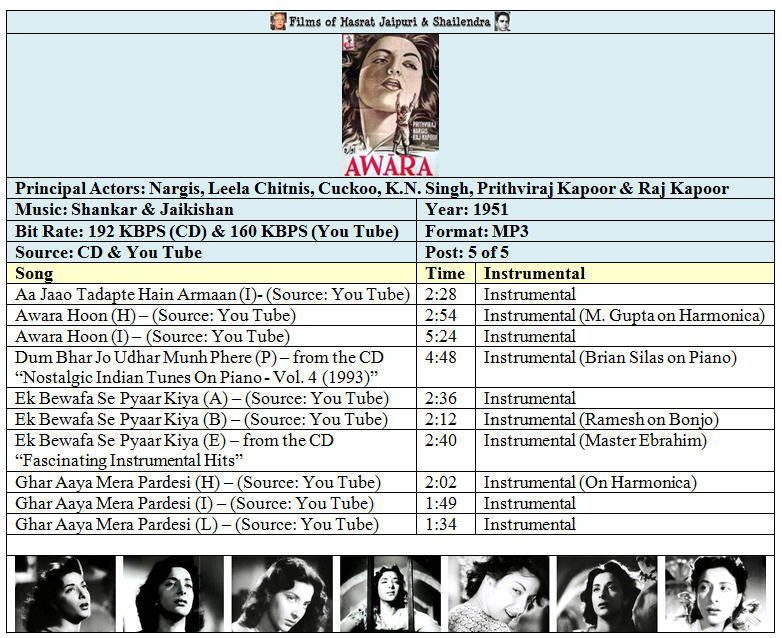Click the time value 1:49
Screen dimensions: 782x638
(440, 503)
